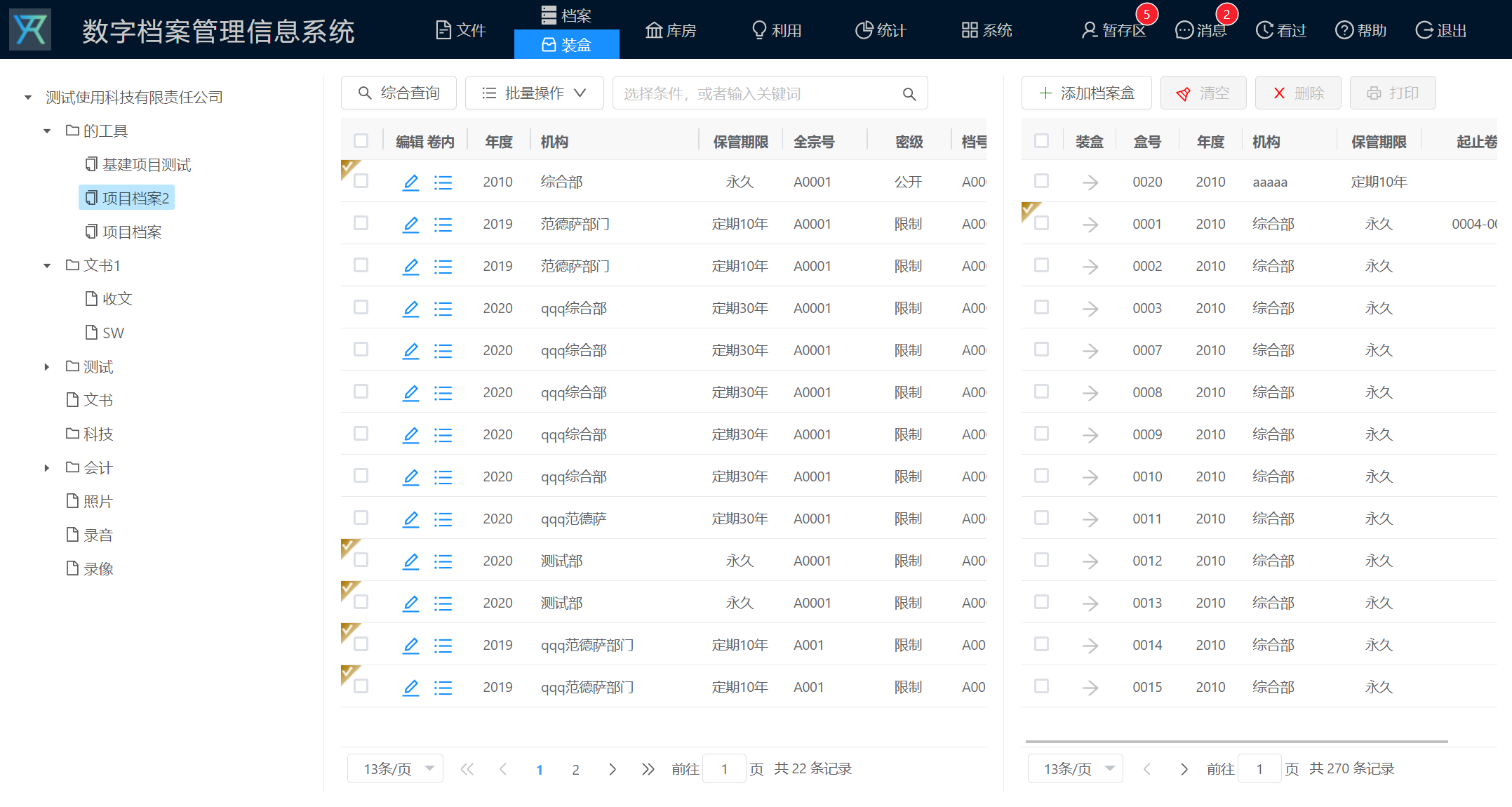Click box arrow icon for box 0007
The image size is (1512, 807).
pos(1090,351)
